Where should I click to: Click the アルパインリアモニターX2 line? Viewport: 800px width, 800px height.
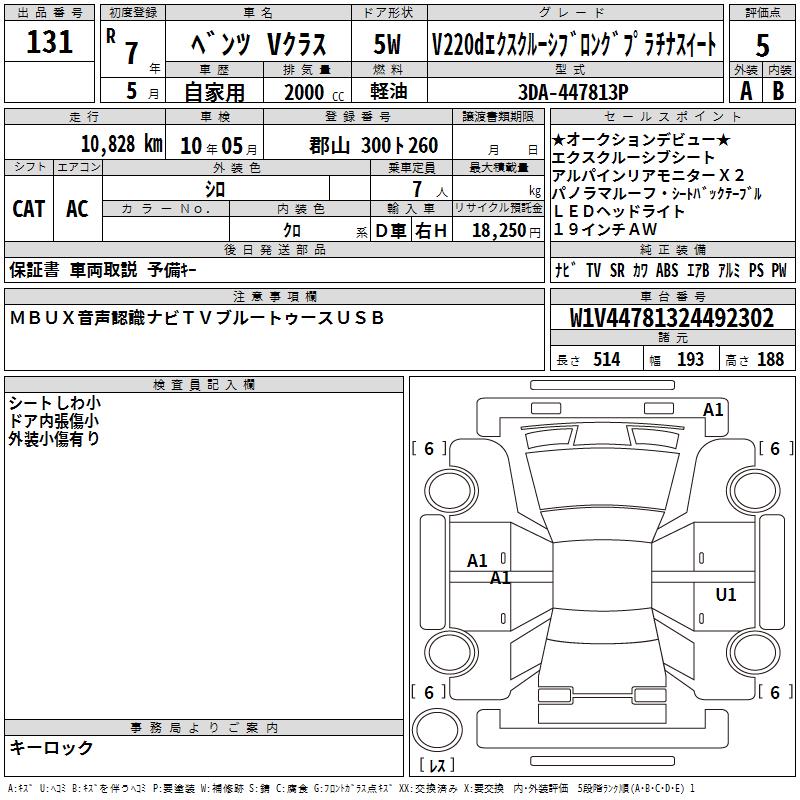648,176
